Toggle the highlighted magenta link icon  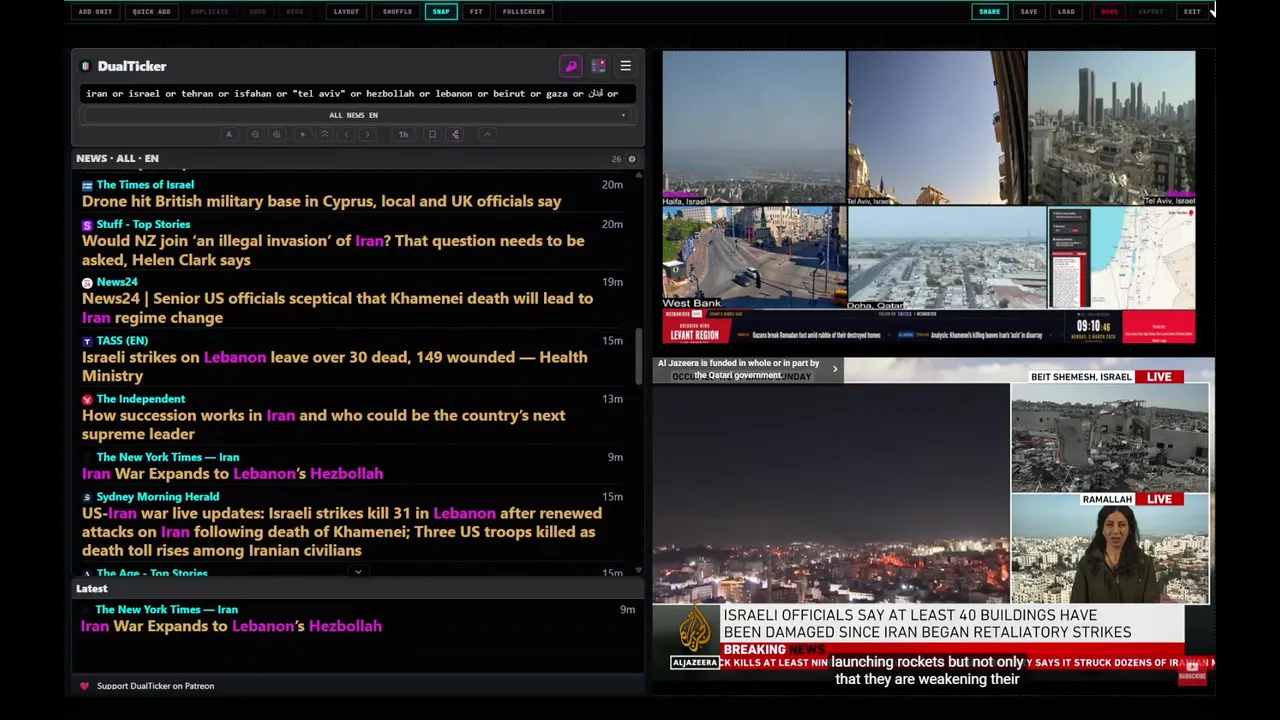pyautogui.click(x=455, y=134)
